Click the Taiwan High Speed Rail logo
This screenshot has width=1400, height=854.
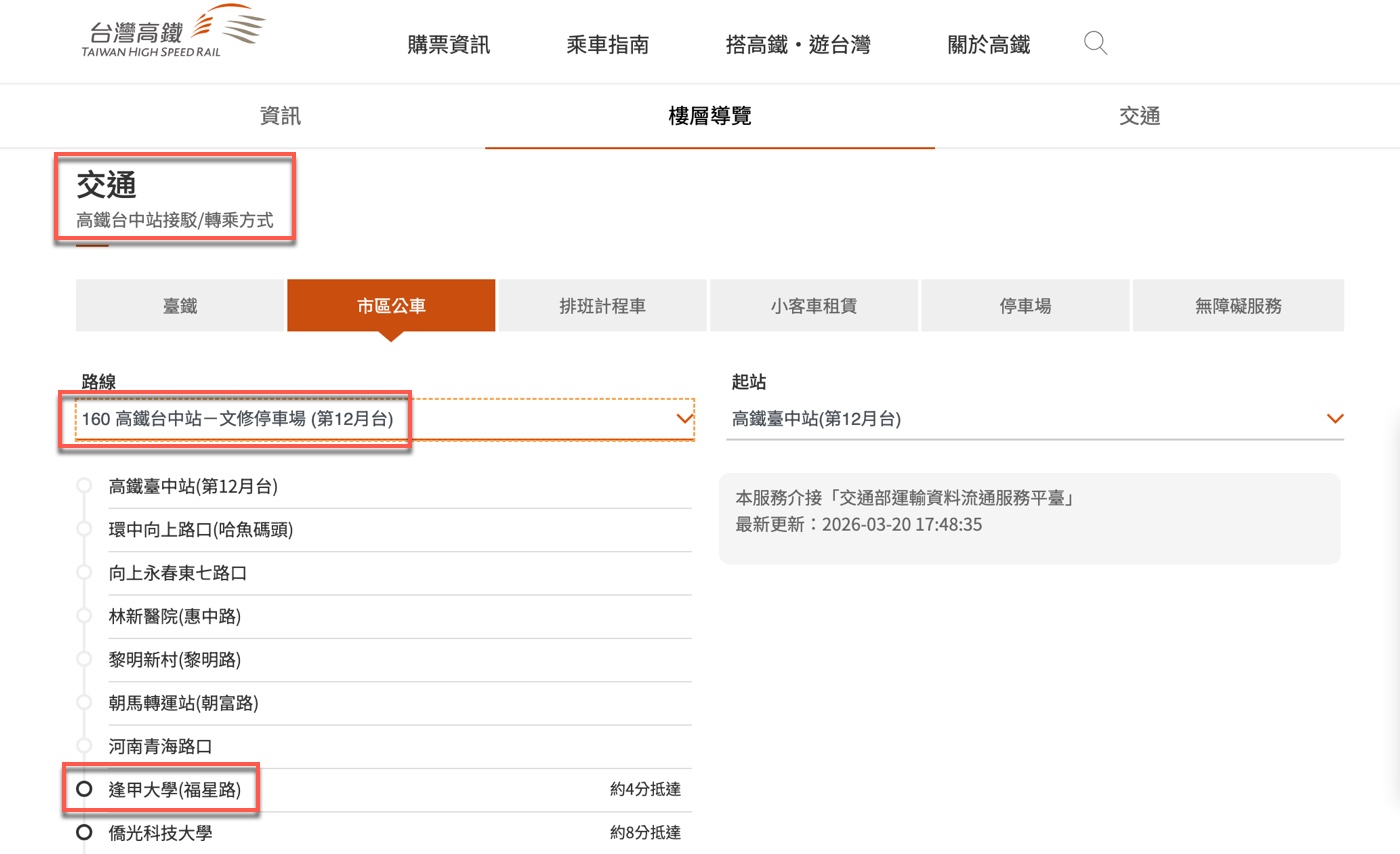click(x=173, y=32)
